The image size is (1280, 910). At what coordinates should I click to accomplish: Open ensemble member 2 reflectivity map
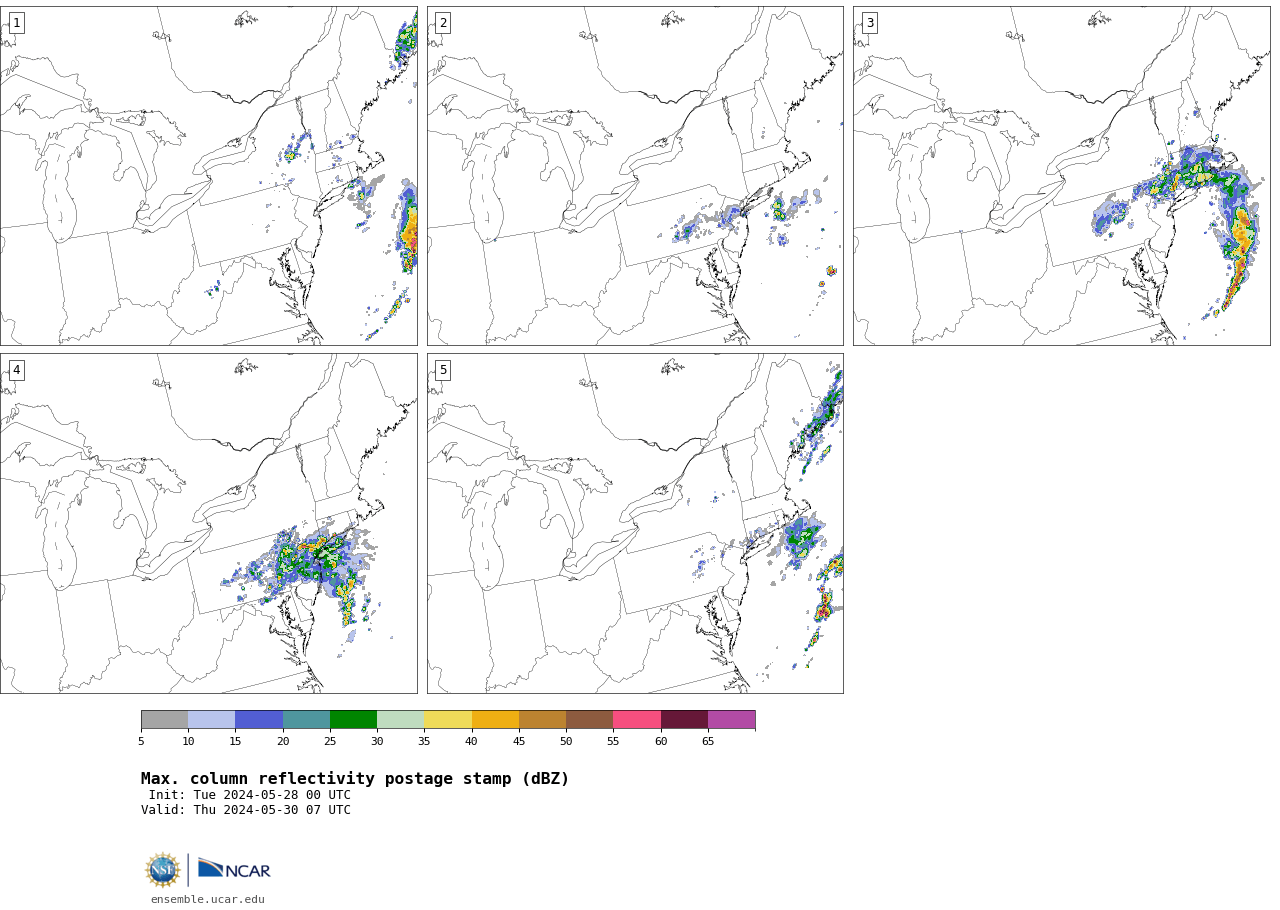pyautogui.click(x=635, y=176)
